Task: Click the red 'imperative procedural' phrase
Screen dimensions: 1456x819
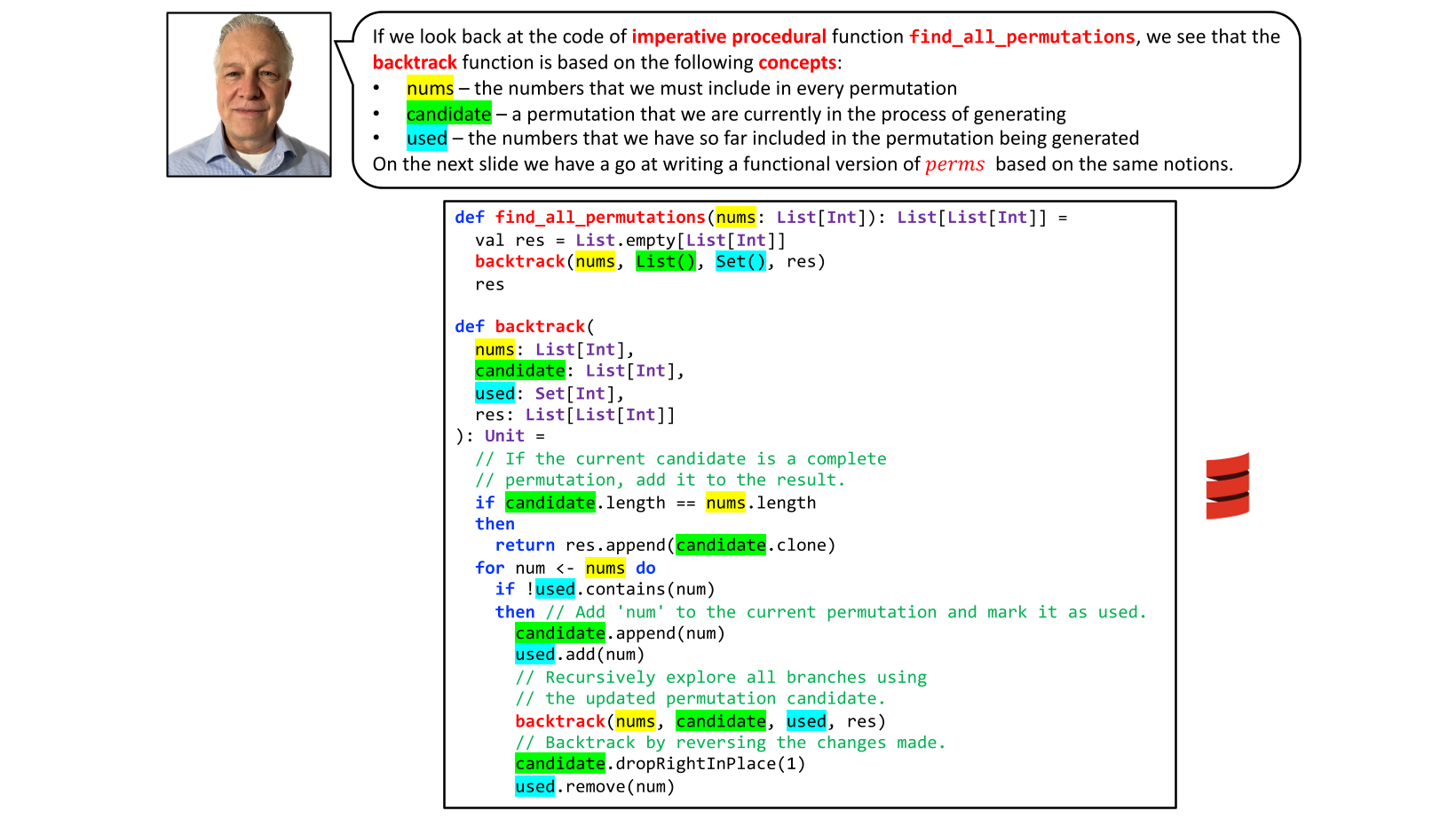Action: [728, 36]
